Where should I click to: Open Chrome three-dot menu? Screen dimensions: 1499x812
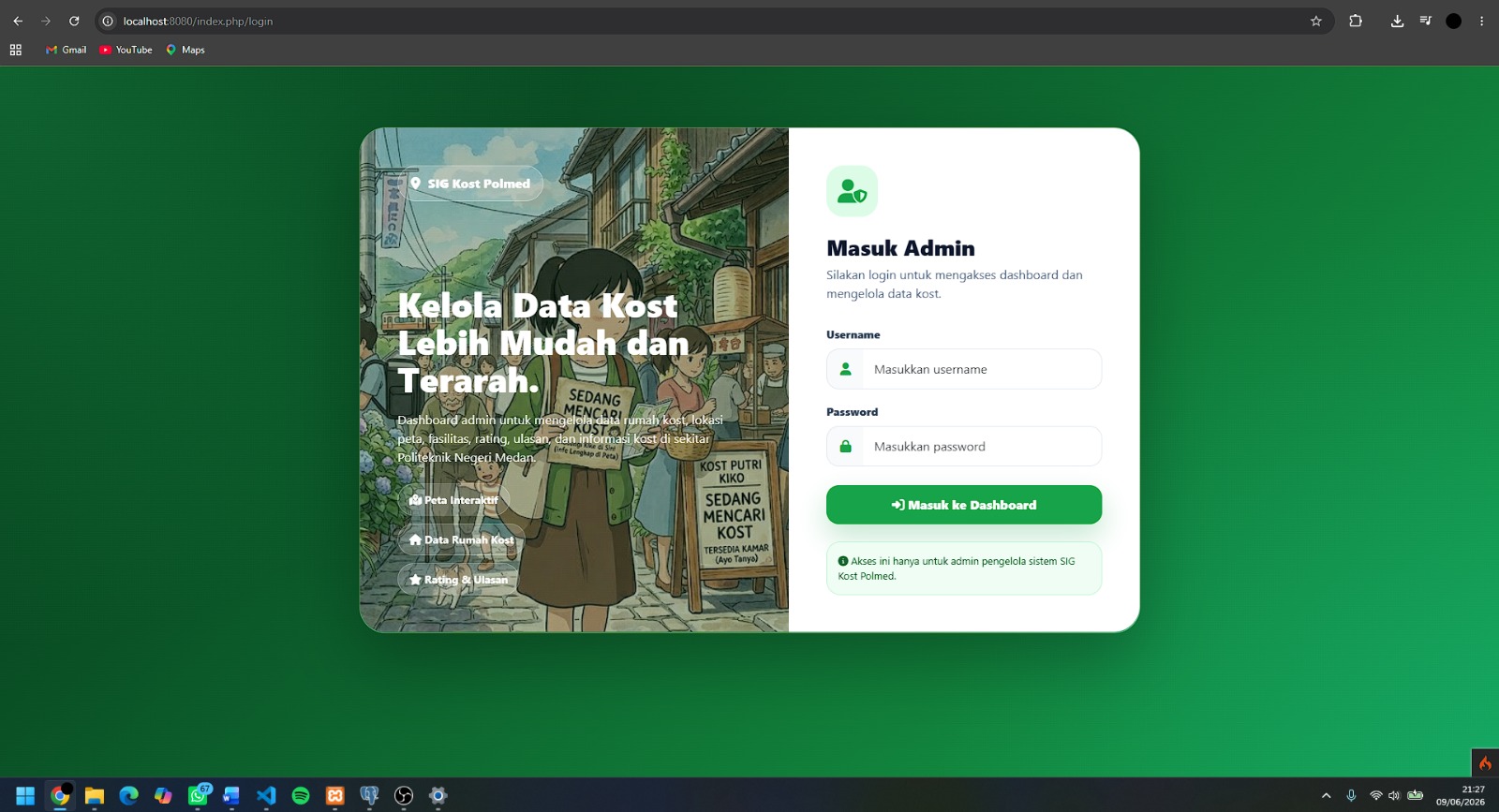[x=1481, y=21]
